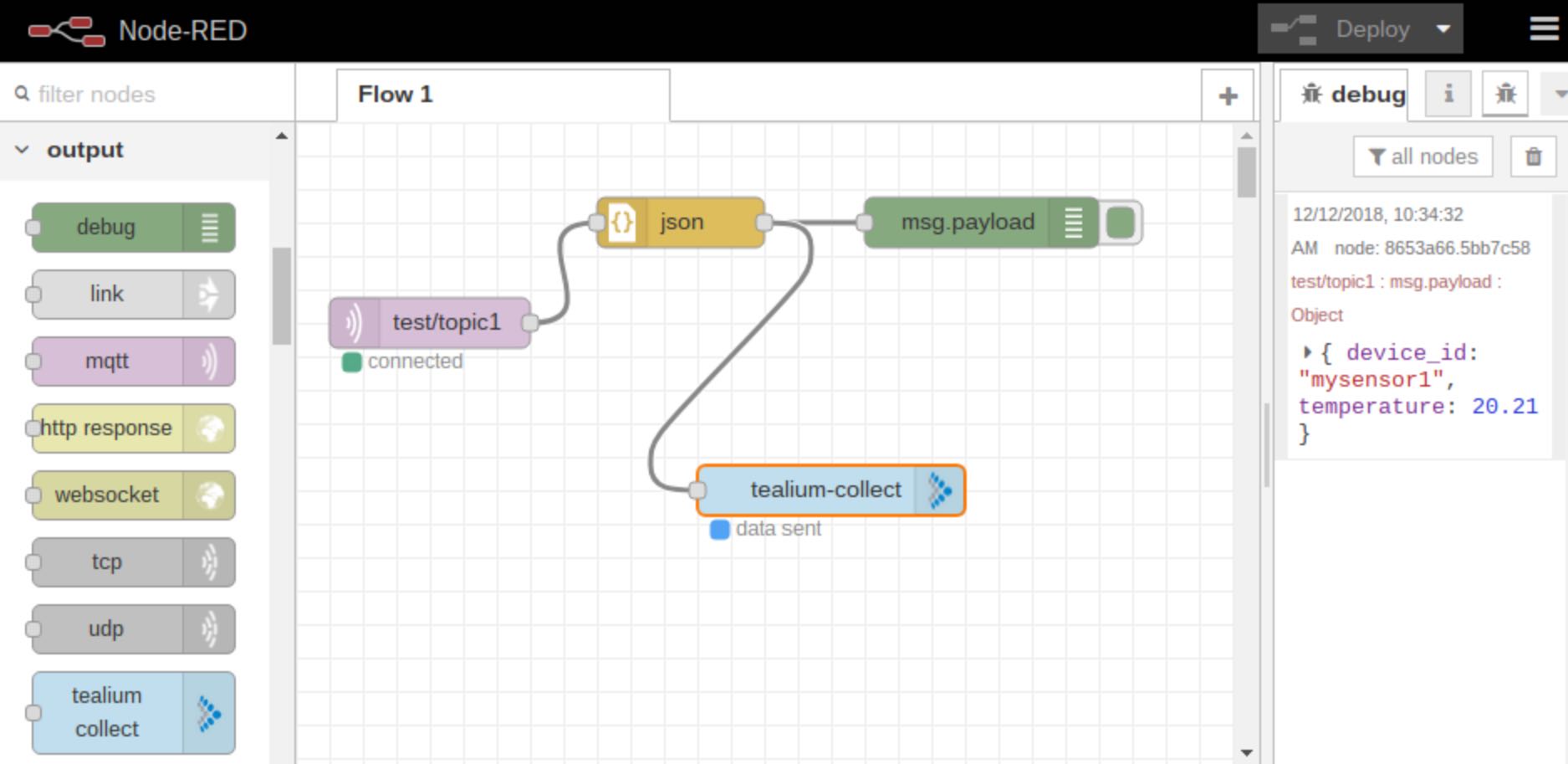Click the Deploy button
This screenshot has height=764, width=1568.
[1341, 29]
